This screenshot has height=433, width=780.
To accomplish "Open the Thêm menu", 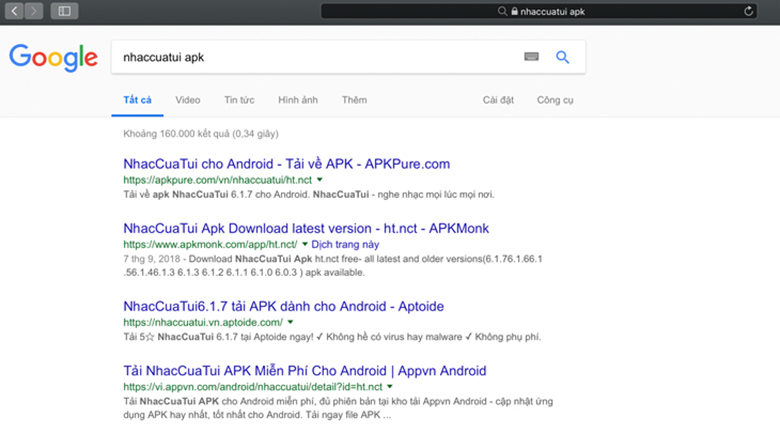I will 354,100.
